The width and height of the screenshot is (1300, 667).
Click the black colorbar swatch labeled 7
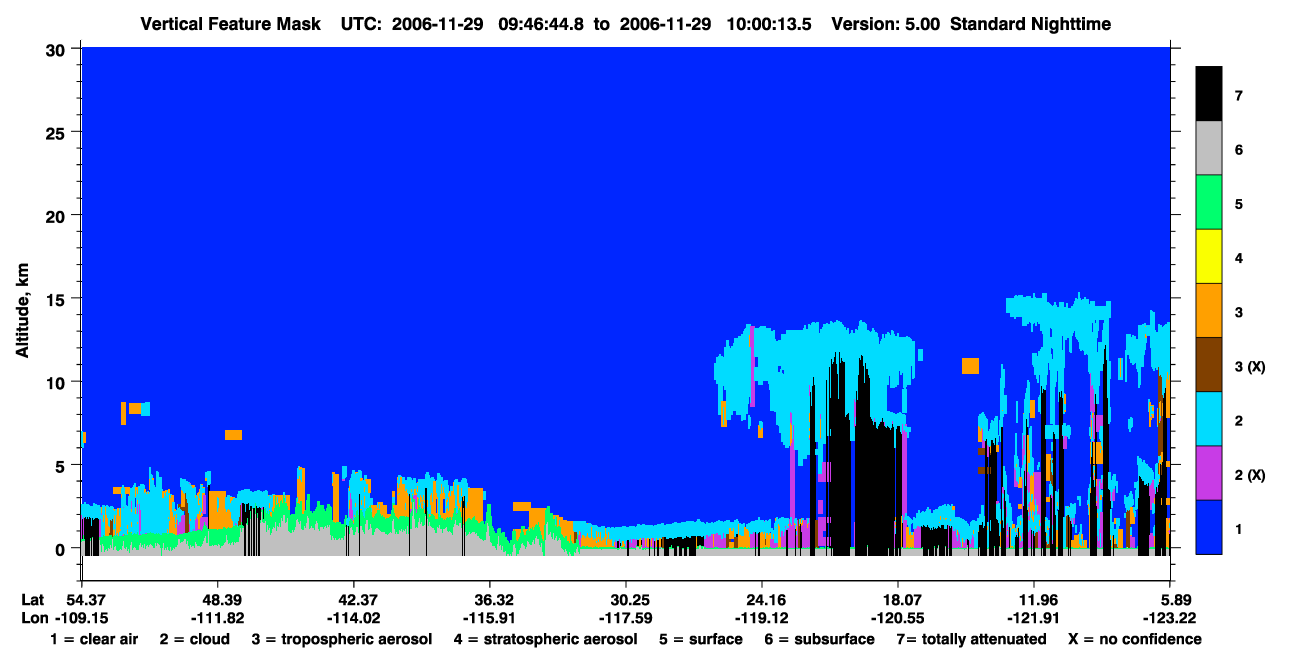point(1209,94)
